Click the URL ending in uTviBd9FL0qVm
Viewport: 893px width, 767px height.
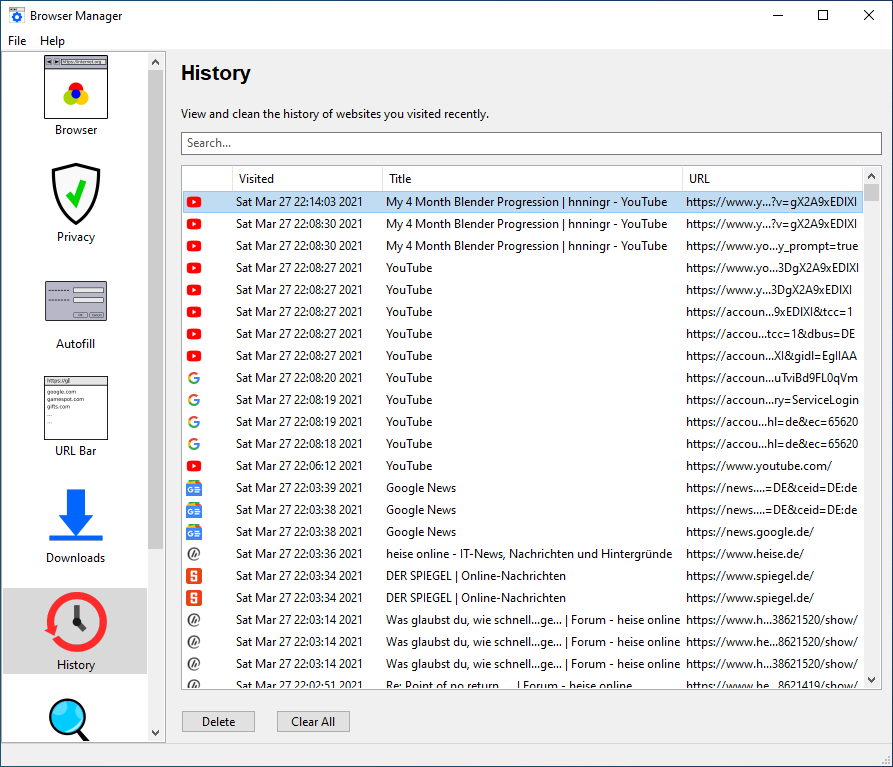[772, 378]
